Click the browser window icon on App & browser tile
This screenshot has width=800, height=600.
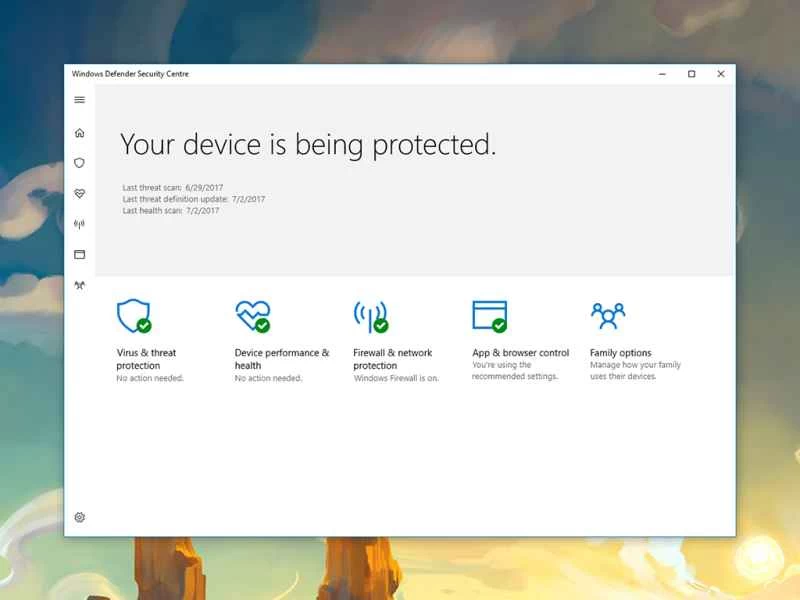[x=488, y=314]
